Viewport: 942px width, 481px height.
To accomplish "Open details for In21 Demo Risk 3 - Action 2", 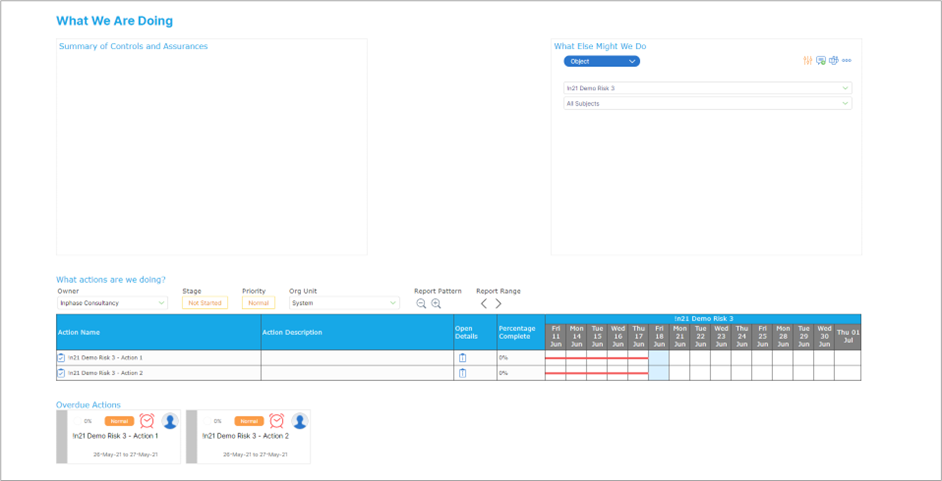I will point(462,373).
